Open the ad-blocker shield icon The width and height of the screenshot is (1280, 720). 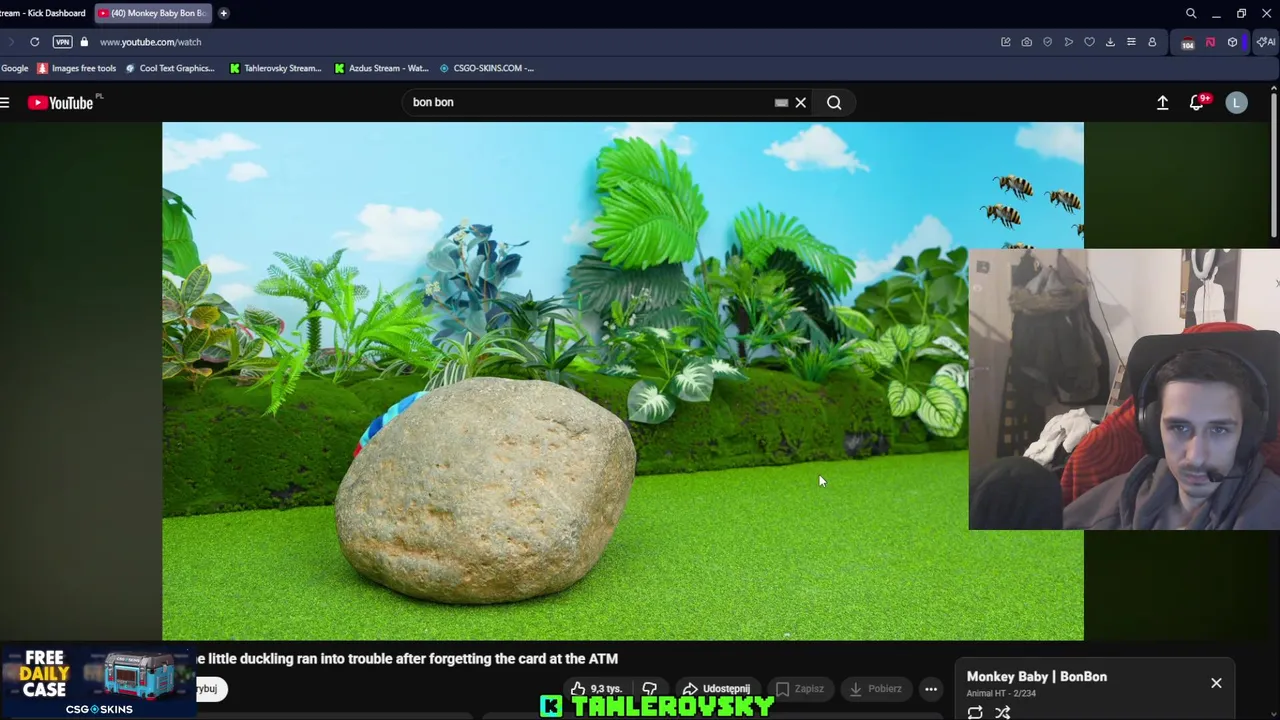click(x=1047, y=42)
